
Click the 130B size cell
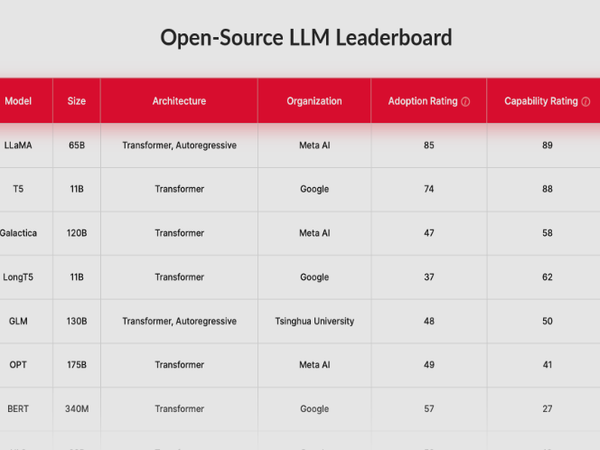pyautogui.click(x=77, y=321)
